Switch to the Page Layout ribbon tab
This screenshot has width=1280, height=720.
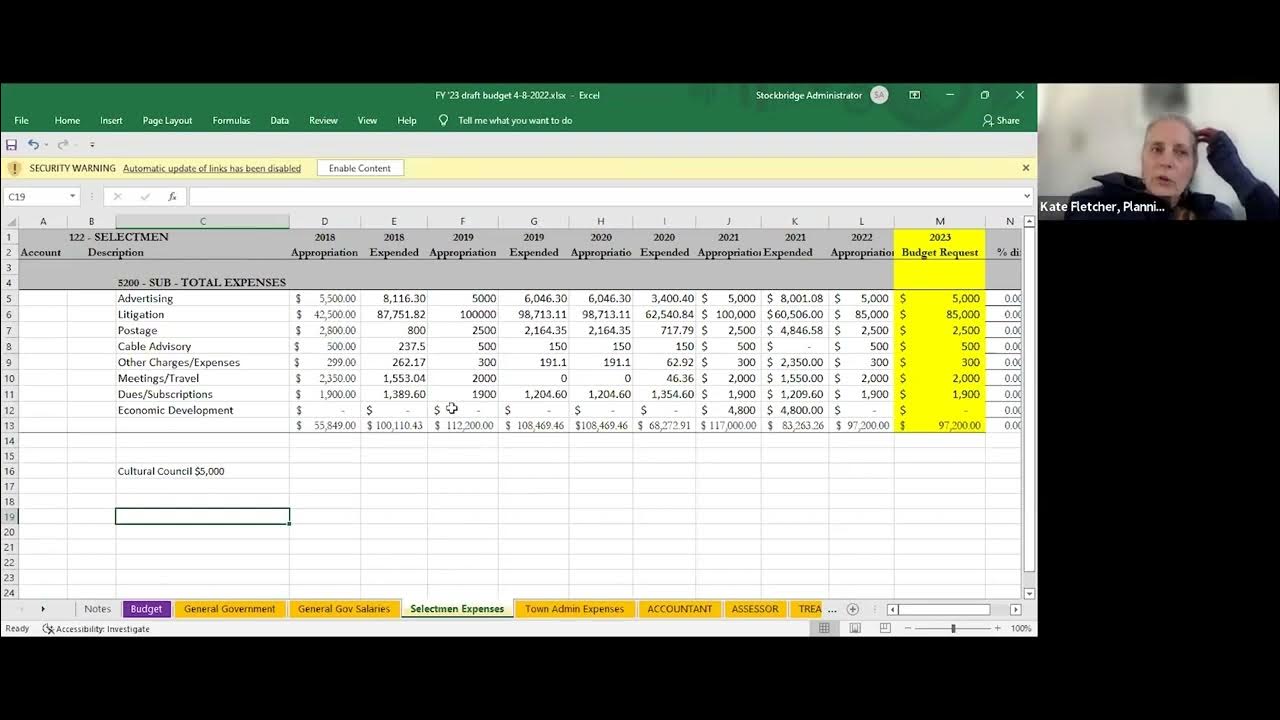[x=167, y=120]
